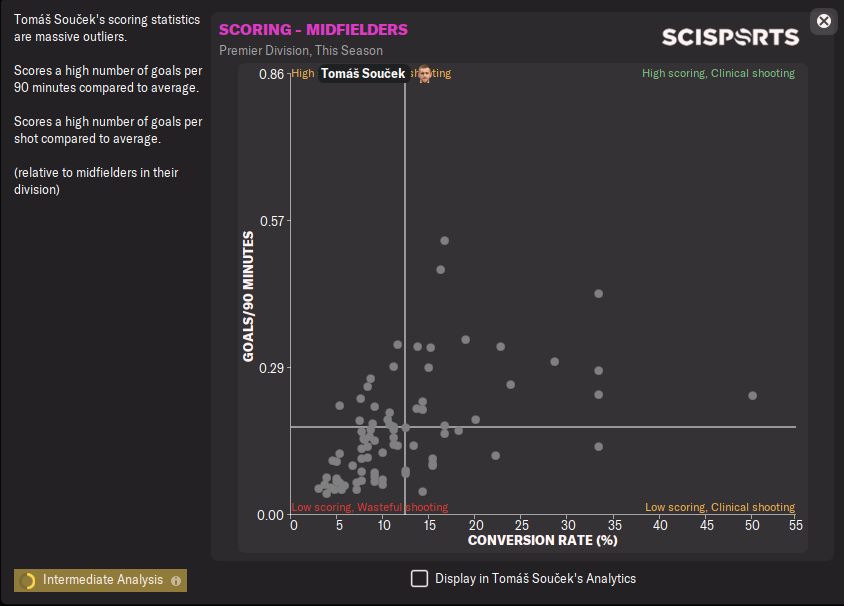Screen dimensions: 844x606
Task: Click the 'CONVERSION RATE (%)' axis label
Action: pos(543,540)
